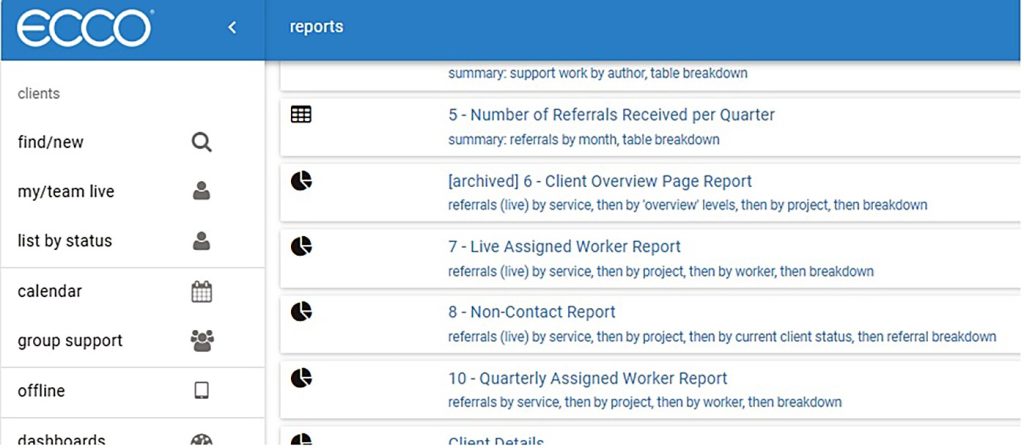Click the magnifier icon beside find/new
This screenshot has height=448, width=1024.
tap(201, 142)
